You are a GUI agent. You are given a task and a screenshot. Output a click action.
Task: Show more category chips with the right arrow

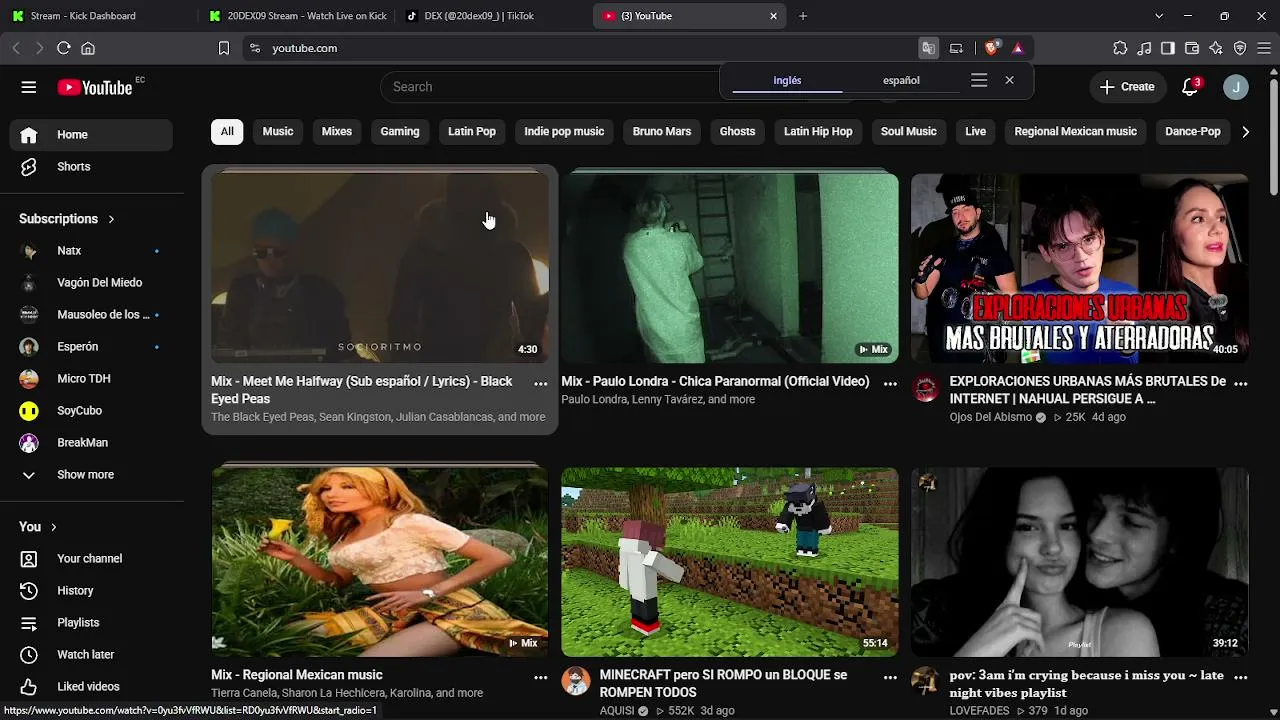pyautogui.click(x=1245, y=132)
